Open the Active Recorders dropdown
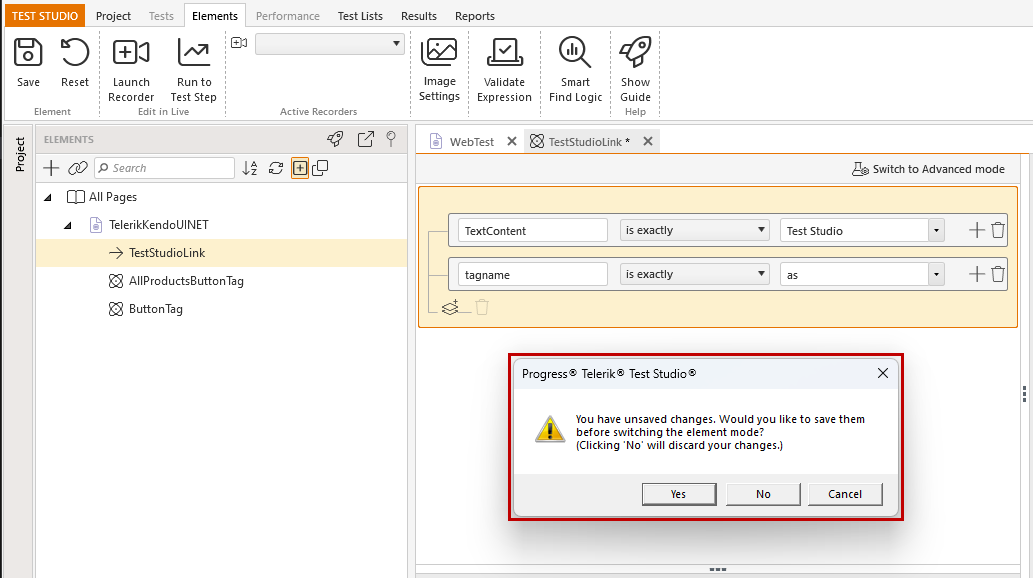Viewport: 1033px width, 578px height. tap(329, 43)
